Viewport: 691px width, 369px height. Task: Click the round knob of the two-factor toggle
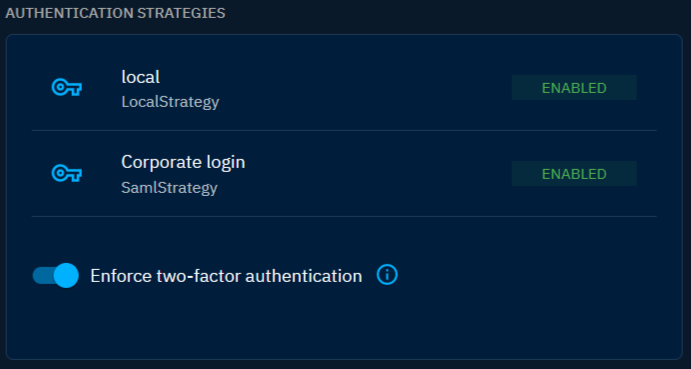66,276
